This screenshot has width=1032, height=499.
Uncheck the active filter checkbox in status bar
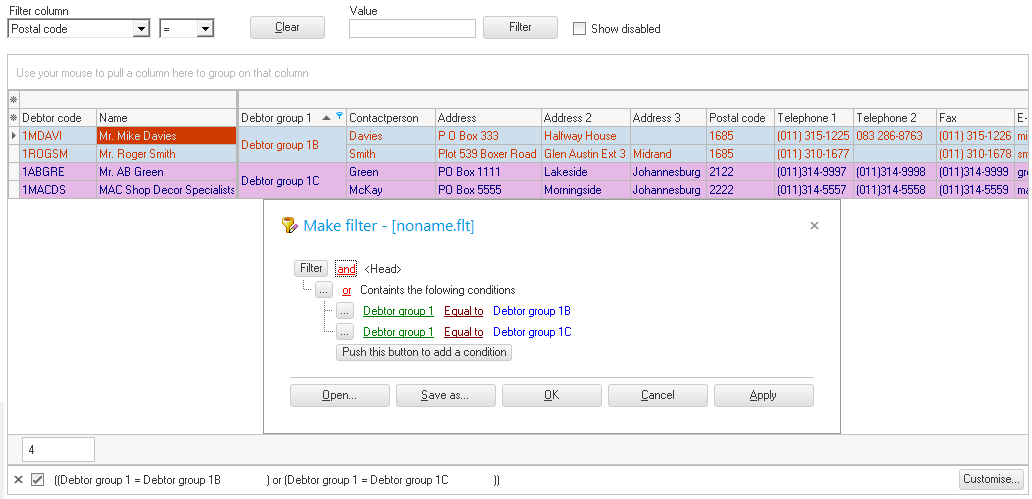(x=37, y=480)
